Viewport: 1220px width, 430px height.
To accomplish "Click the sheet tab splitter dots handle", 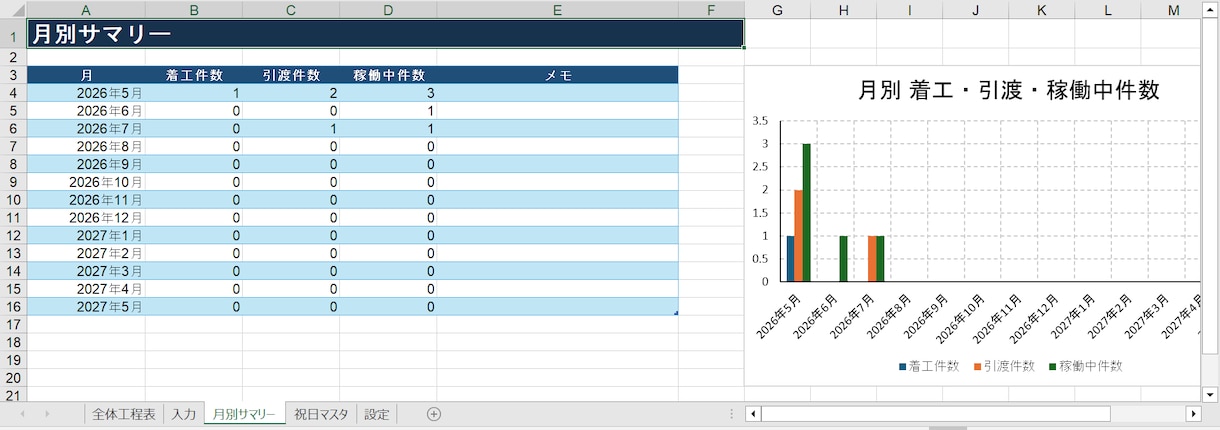I will tap(732, 414).
